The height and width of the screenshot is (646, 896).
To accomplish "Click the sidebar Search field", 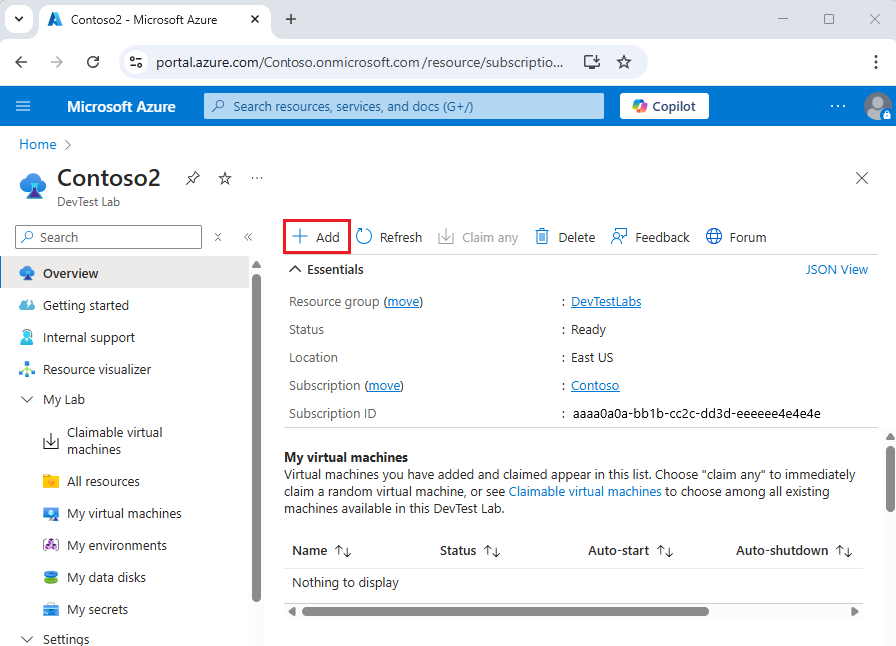I will (107, 237).
